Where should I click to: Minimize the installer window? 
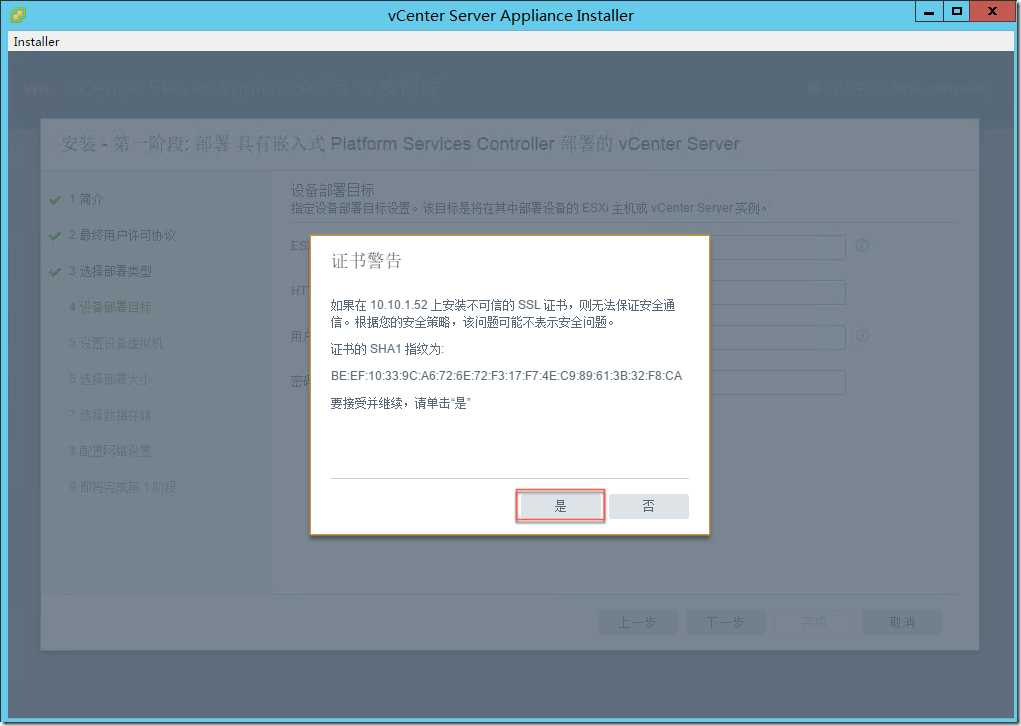[x=929, y=12]
